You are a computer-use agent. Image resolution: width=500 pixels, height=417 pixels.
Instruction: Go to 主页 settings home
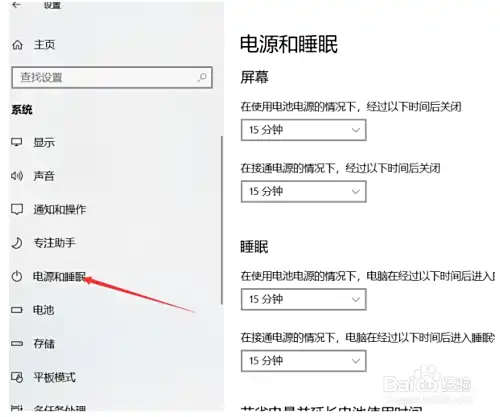coord(44,45)
